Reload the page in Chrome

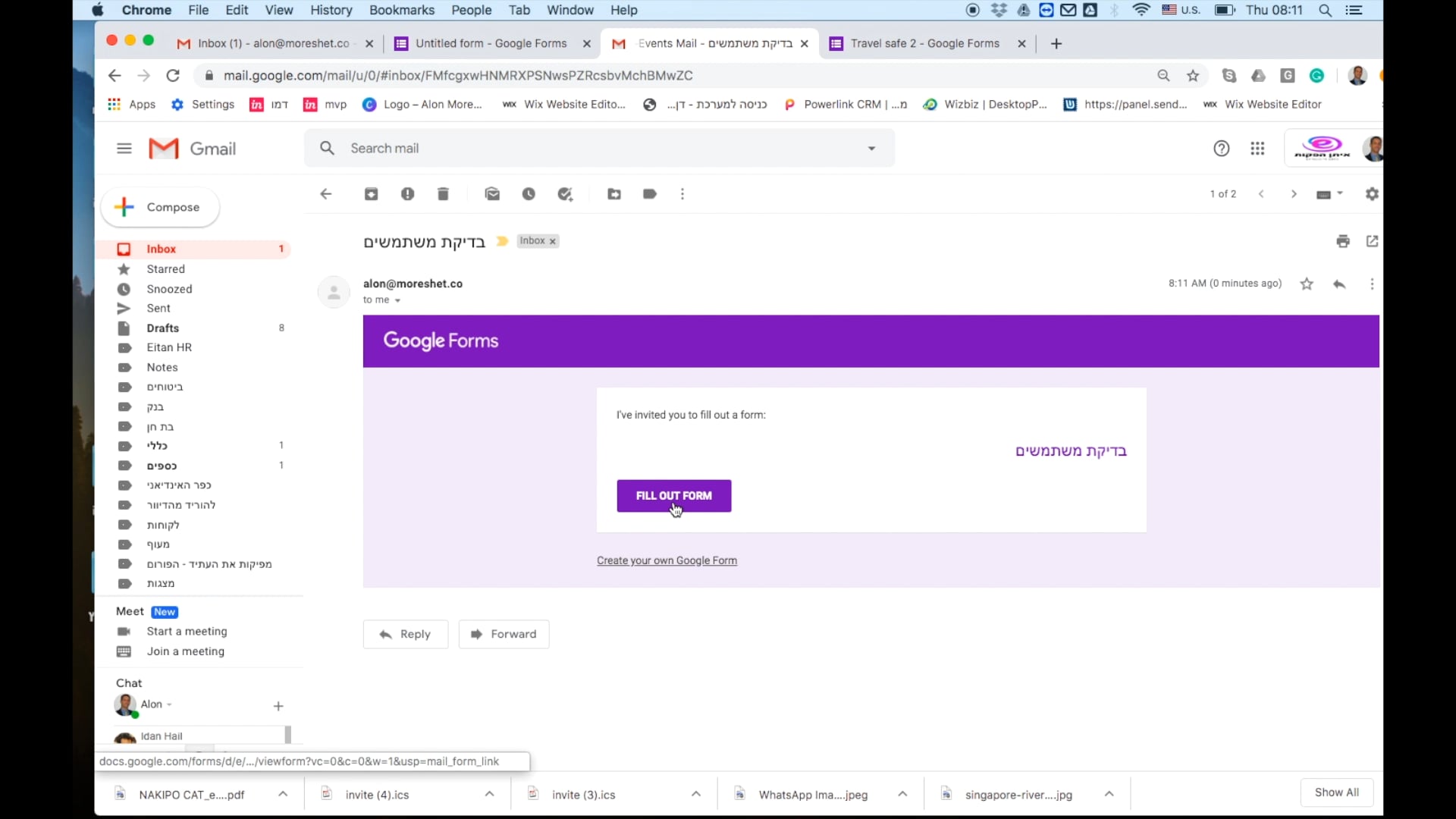(173, 76)
